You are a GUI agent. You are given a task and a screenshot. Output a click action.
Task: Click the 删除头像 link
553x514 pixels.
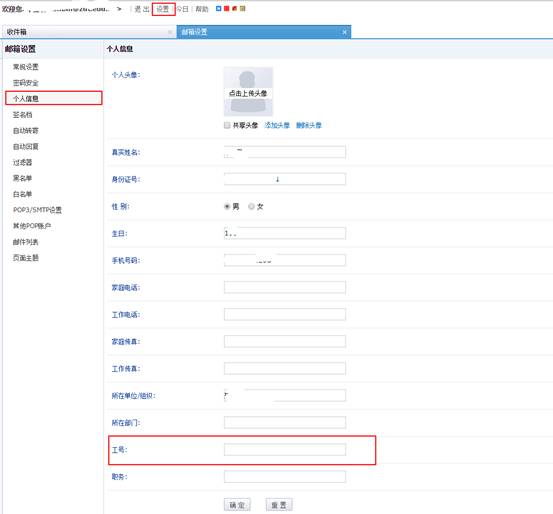tap(309, 125)
